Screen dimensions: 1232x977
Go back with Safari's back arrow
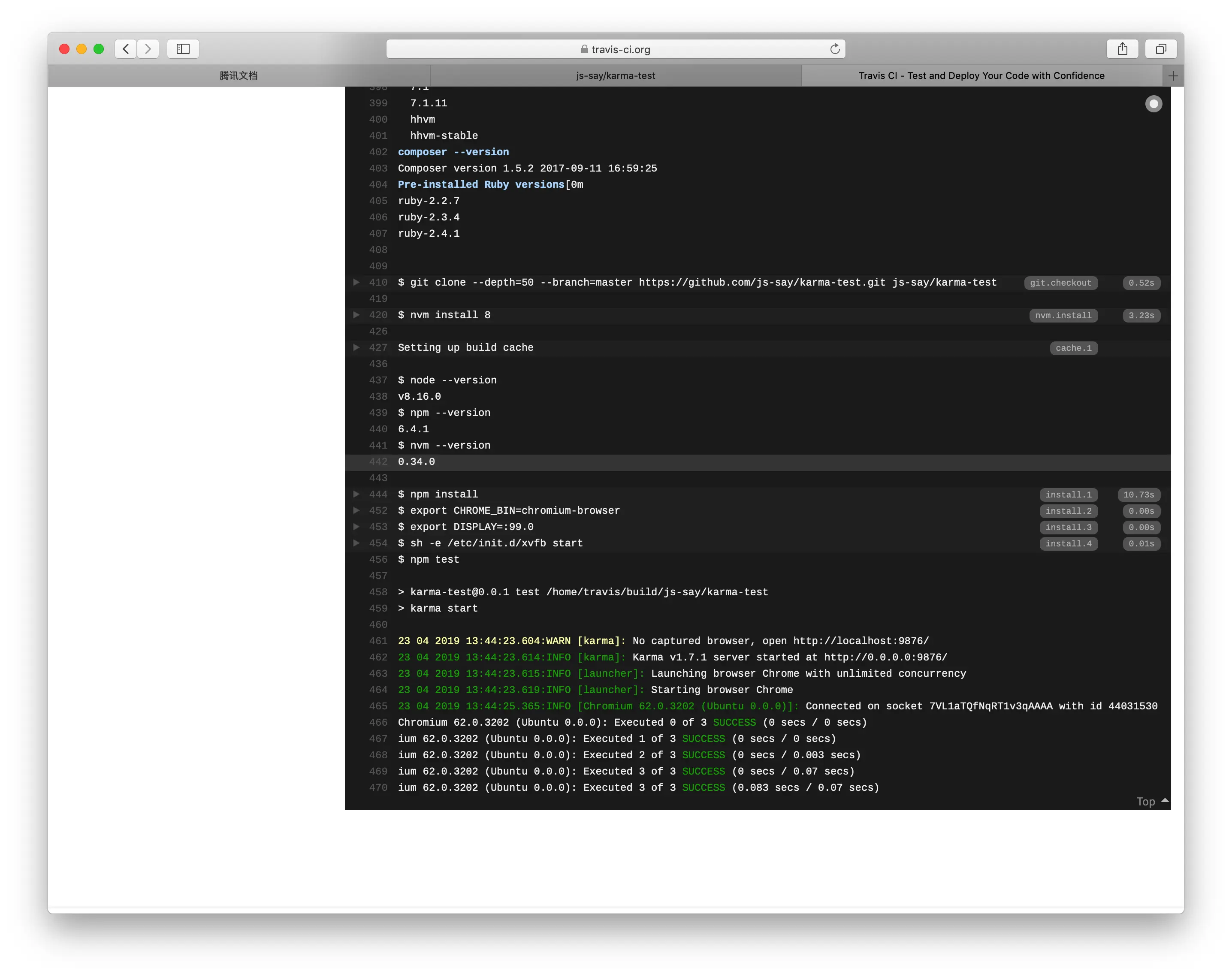tap(126, 49)
